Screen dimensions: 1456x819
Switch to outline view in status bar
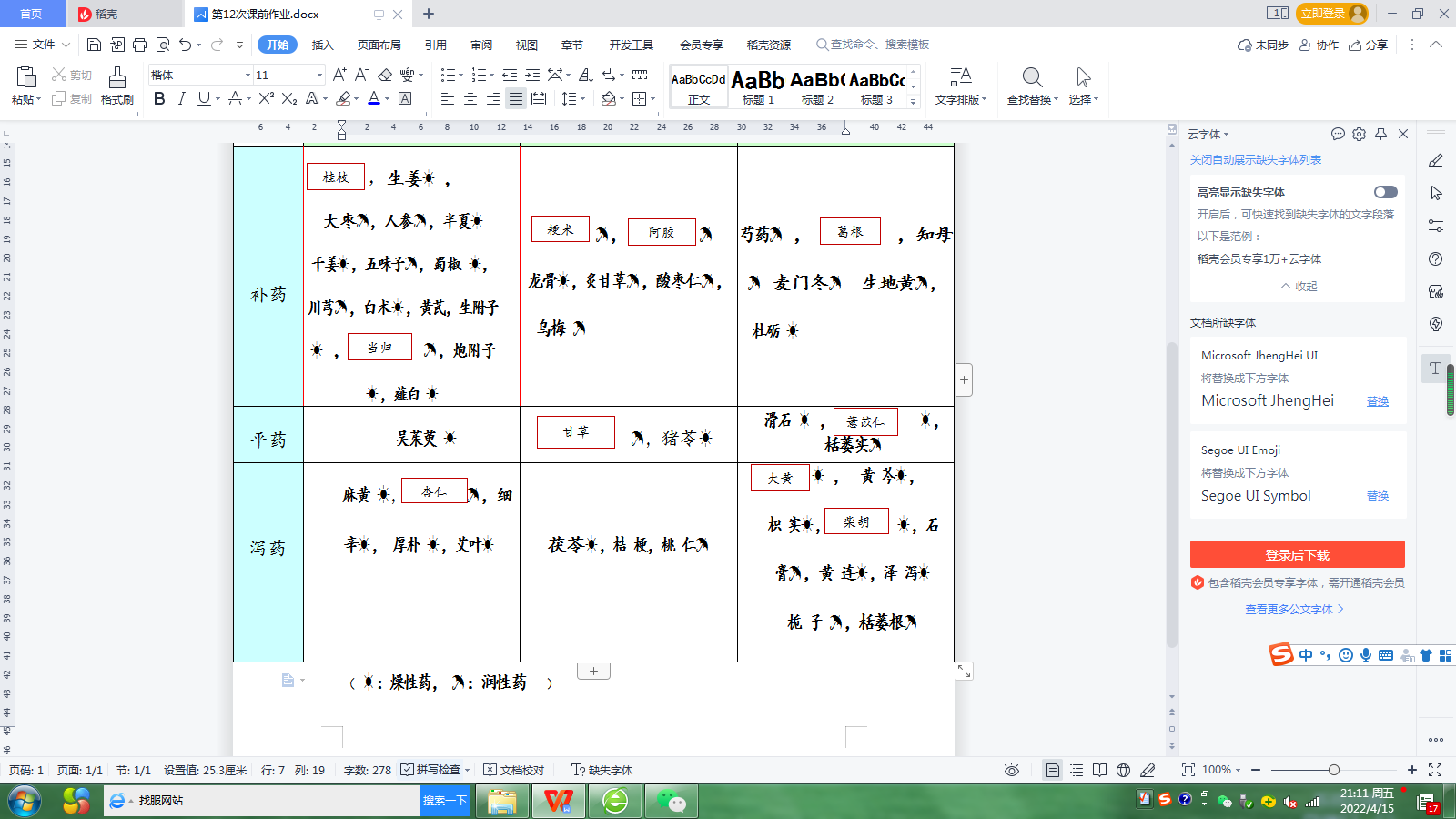pos(1077,770)
